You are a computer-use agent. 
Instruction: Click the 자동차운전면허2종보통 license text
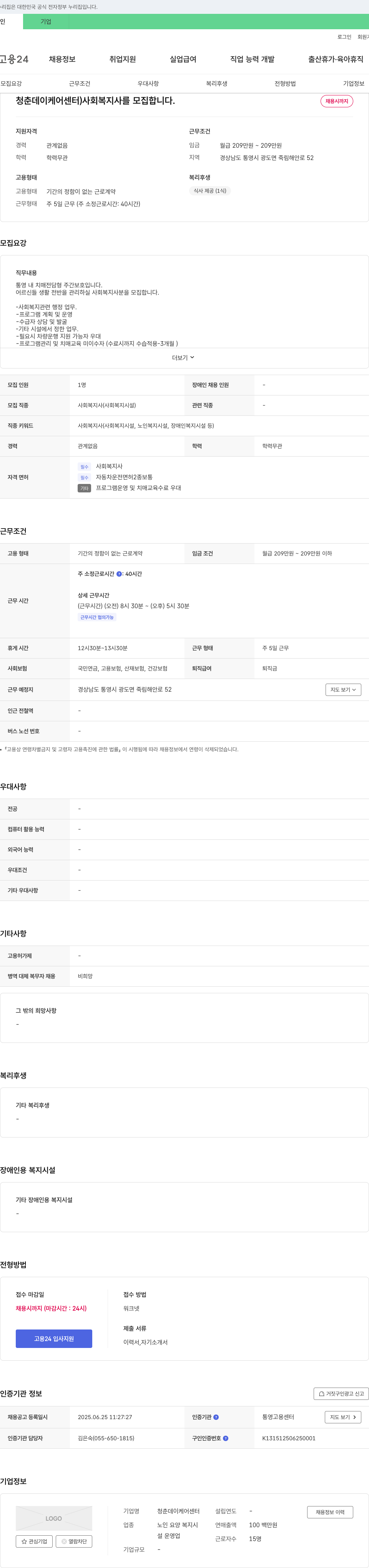coord(124,477)
